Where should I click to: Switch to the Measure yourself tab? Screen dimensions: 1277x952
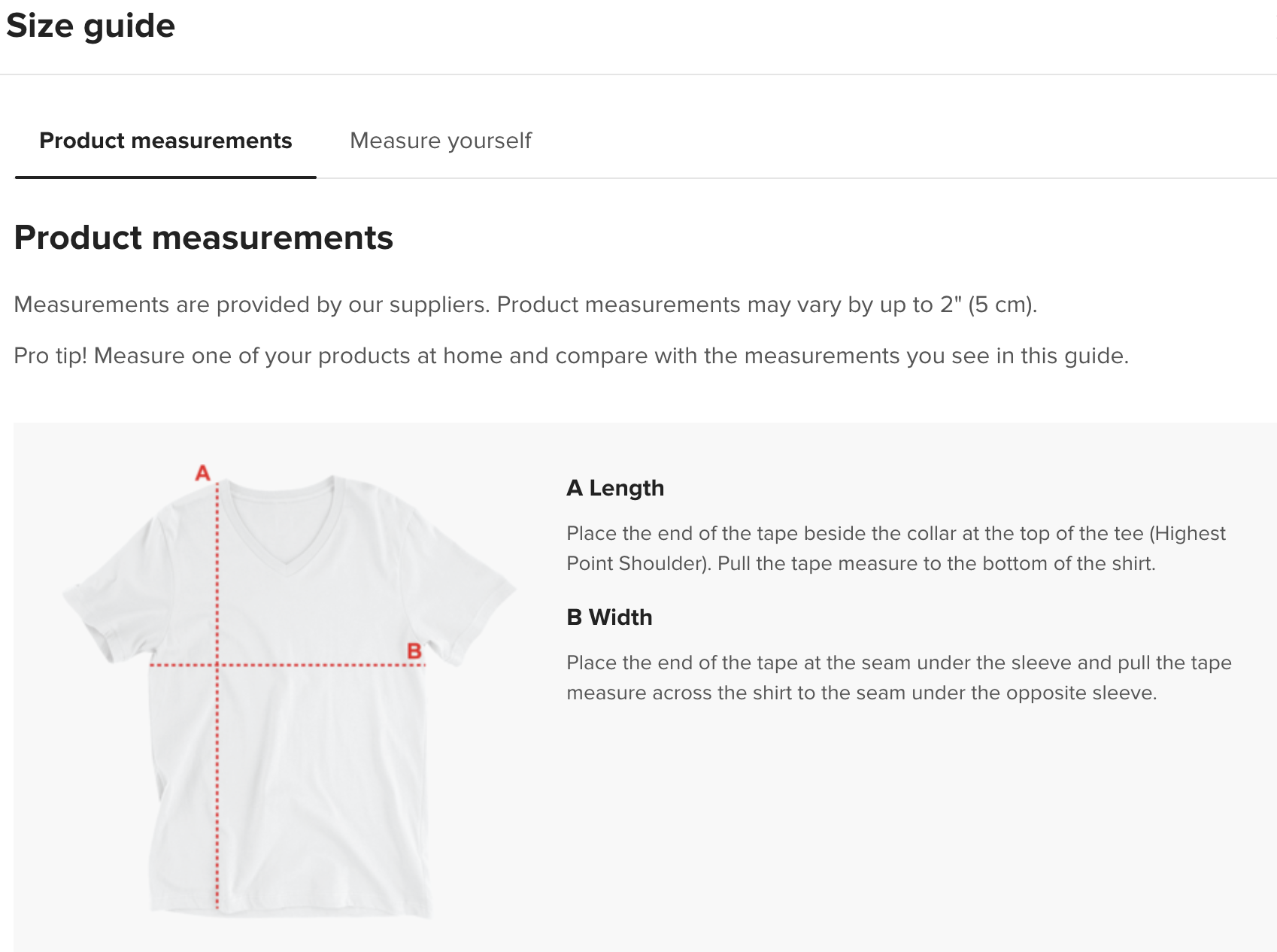(x=440, y=141)
